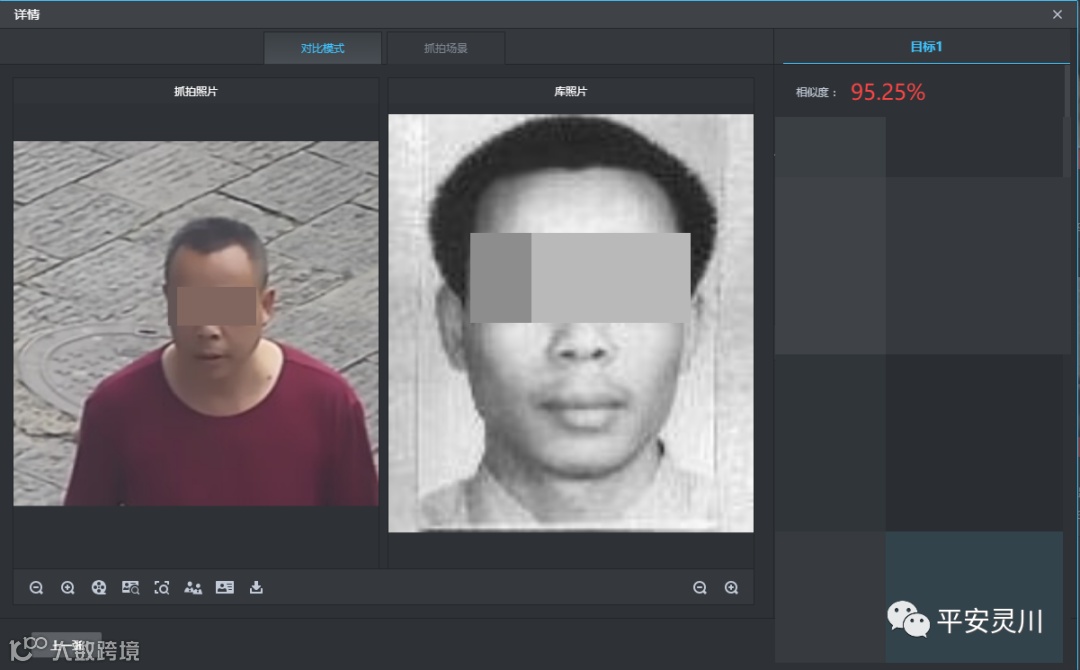Click the 上一张 previous button

coord(66,645)
